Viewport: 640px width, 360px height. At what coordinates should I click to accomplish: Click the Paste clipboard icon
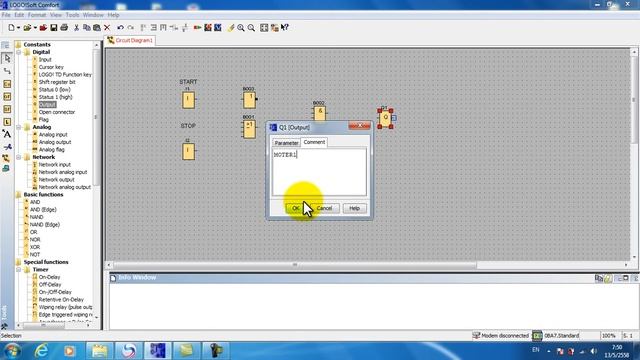[x=97, y=28]
